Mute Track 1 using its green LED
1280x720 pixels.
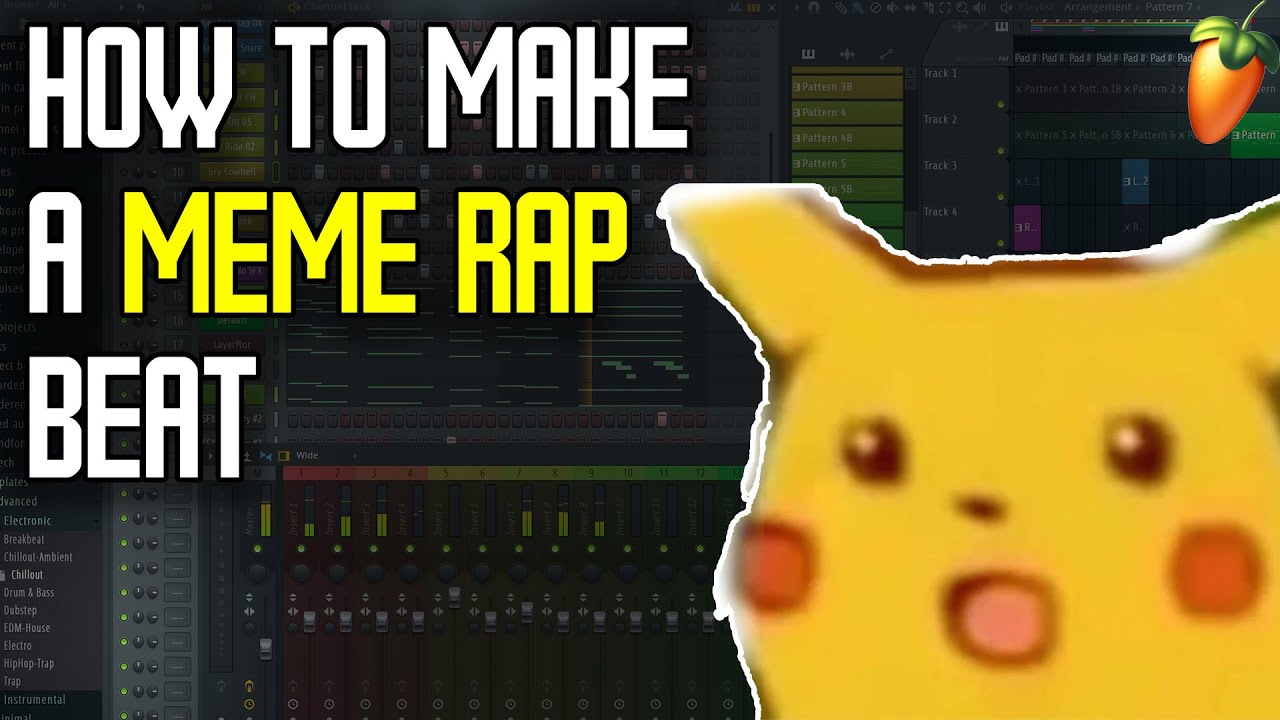pyautogui.click(x=1000, y=104)
